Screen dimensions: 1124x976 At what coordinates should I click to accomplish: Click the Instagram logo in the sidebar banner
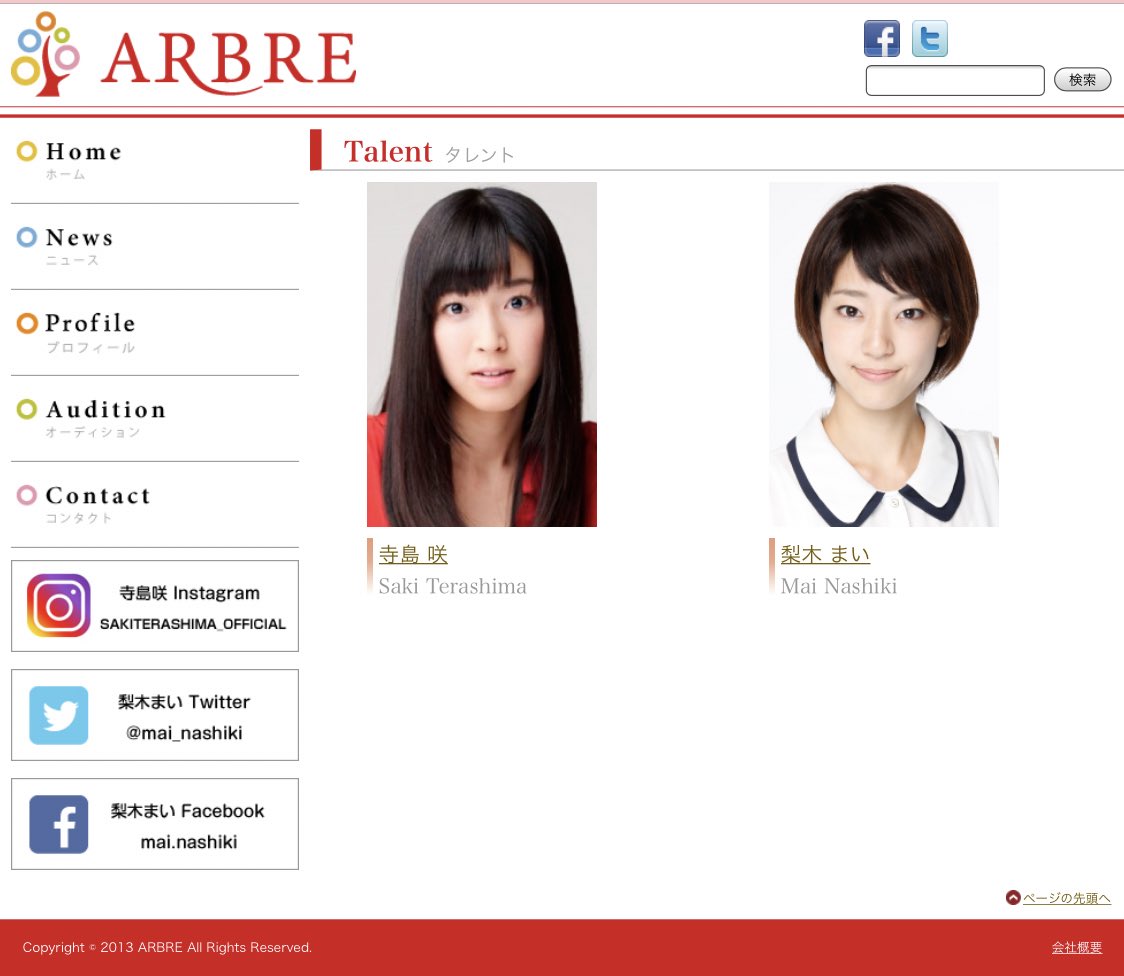(x=59, y=606)
